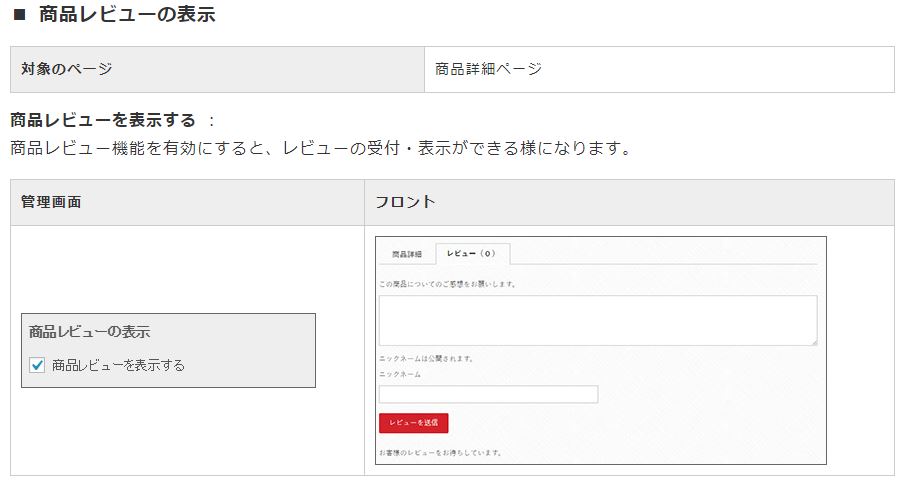Click the ニックネーム input field
This screenshot has width=920, height=494.
point(488,394)
